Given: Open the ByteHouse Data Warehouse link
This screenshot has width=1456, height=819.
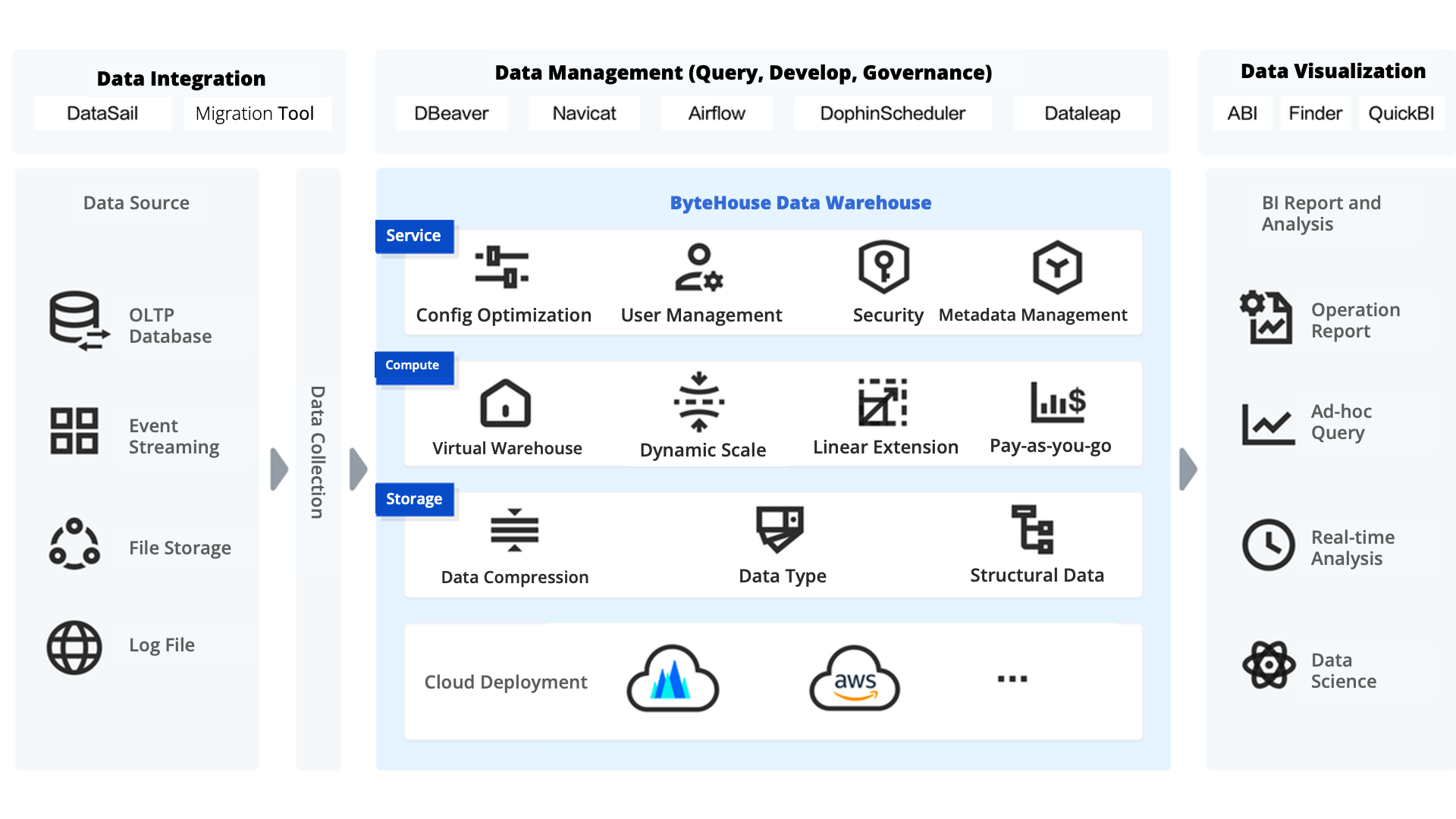Looking at the screenshot, I should tap(800, 202).
